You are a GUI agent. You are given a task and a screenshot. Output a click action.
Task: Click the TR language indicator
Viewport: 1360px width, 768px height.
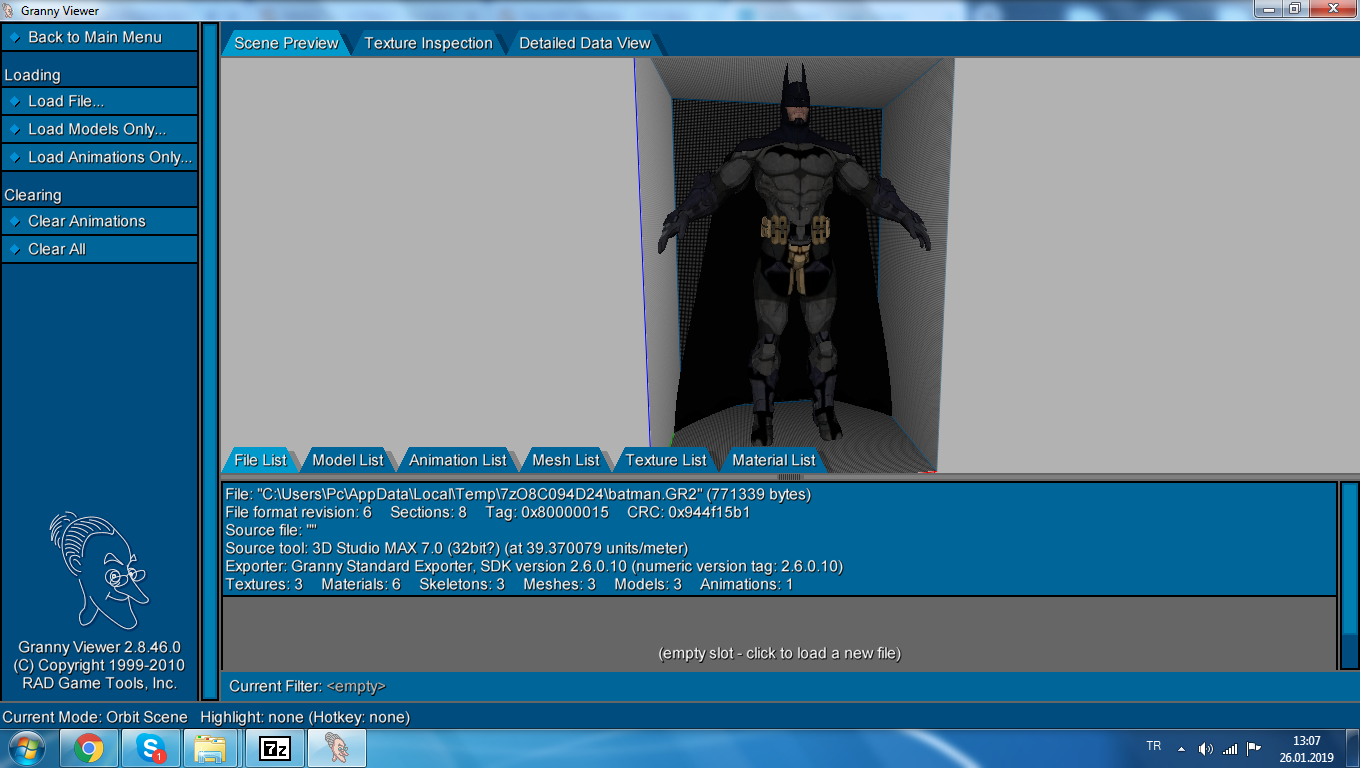pos(1153,746)
